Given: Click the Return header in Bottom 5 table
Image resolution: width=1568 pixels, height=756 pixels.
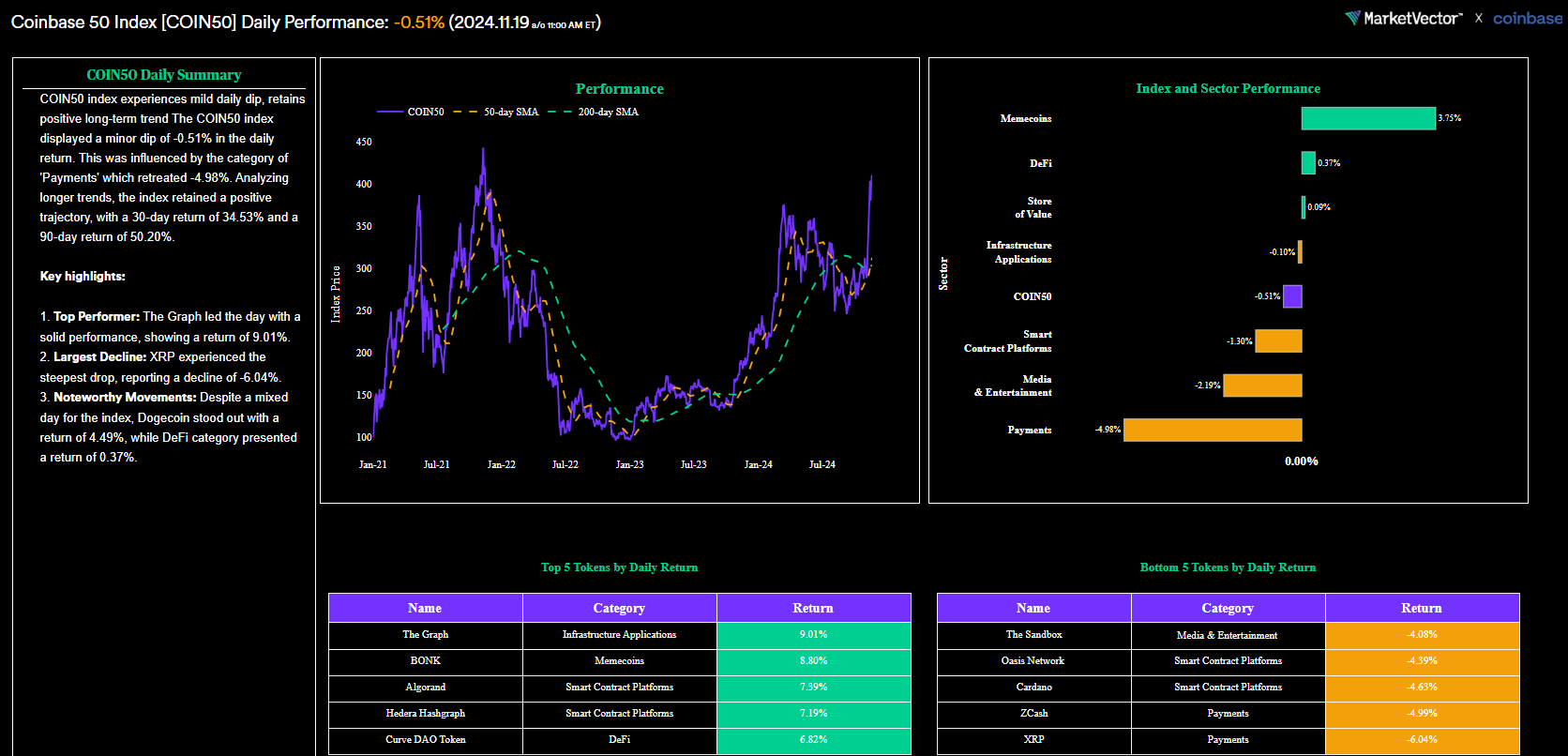Looking at the screenshot, I should 1422,608.
